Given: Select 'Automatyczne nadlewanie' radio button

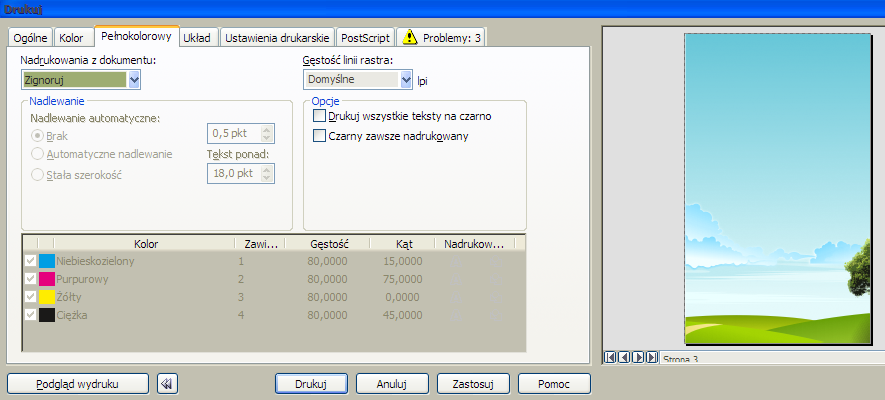Looking at the screenshot, I should point(38,154).
